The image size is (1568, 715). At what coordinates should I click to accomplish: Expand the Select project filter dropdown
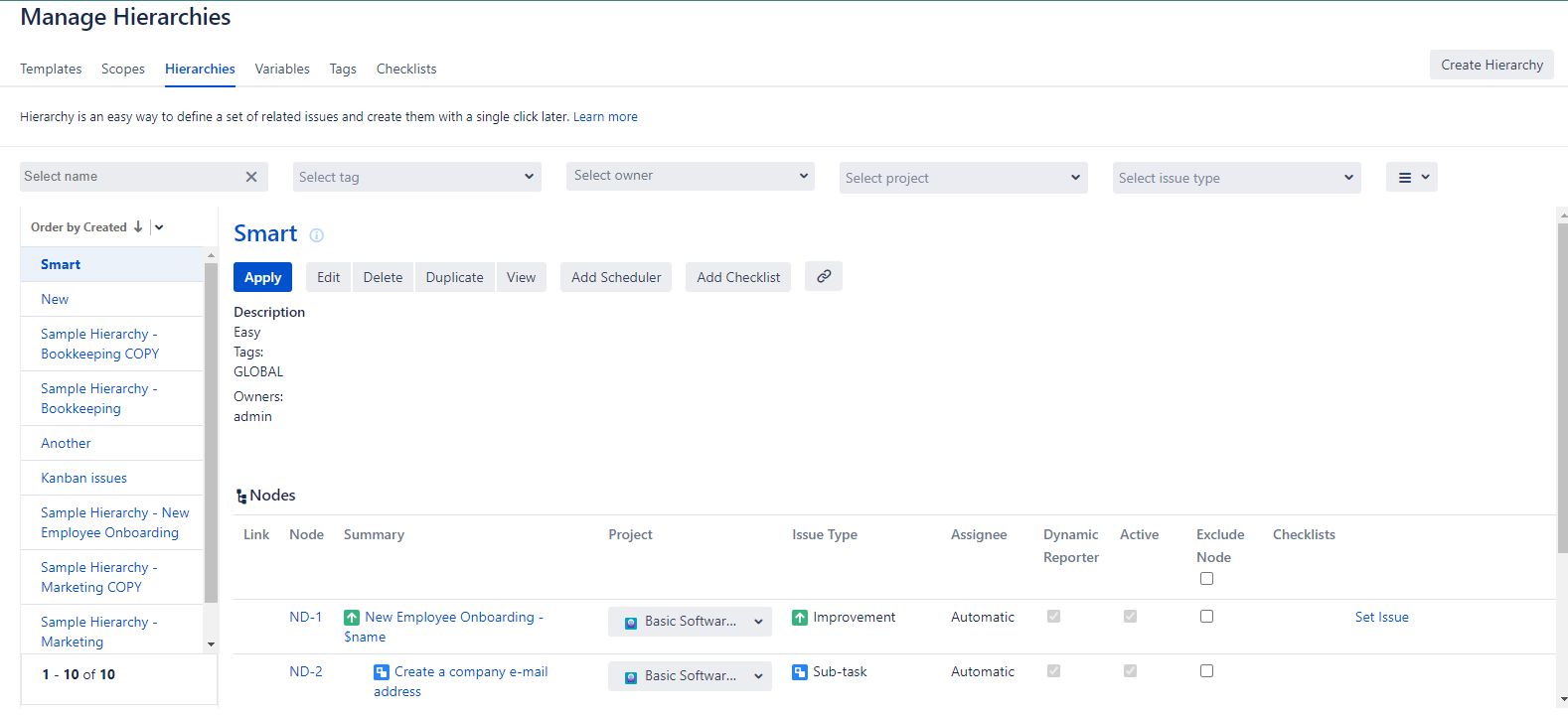pyautogui.click(x=963, y=178)
